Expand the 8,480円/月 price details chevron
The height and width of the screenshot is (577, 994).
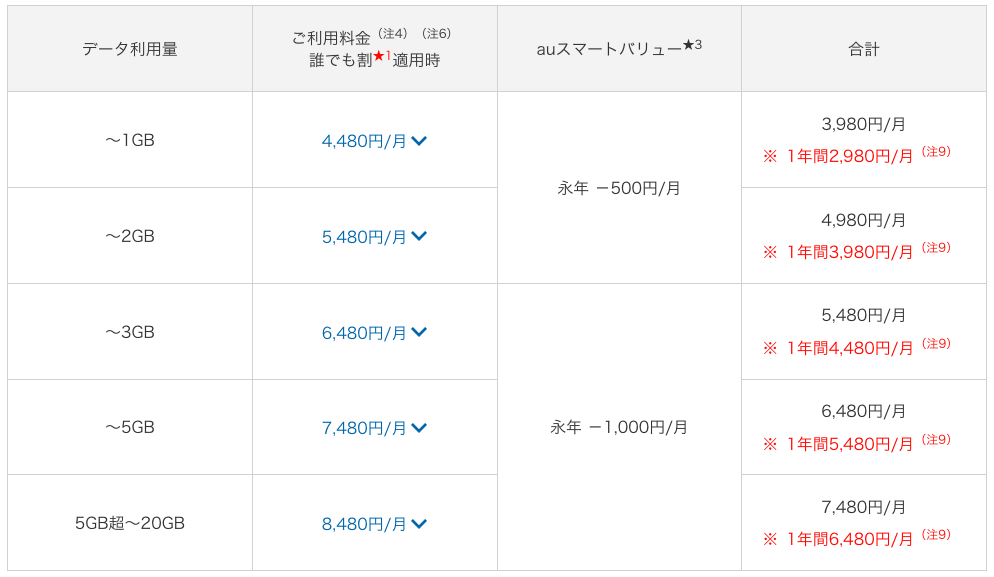coord(419,524)
